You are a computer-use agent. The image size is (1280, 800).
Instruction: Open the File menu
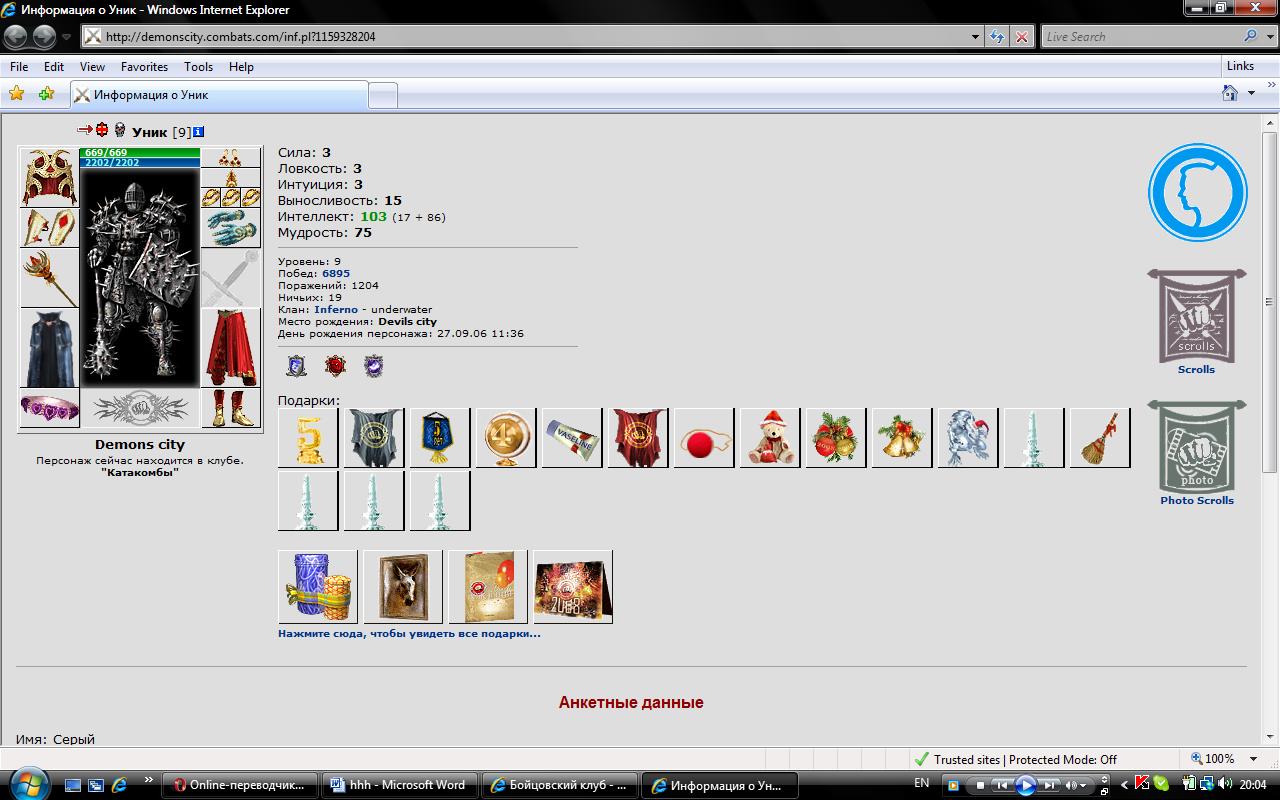[19, 67]
